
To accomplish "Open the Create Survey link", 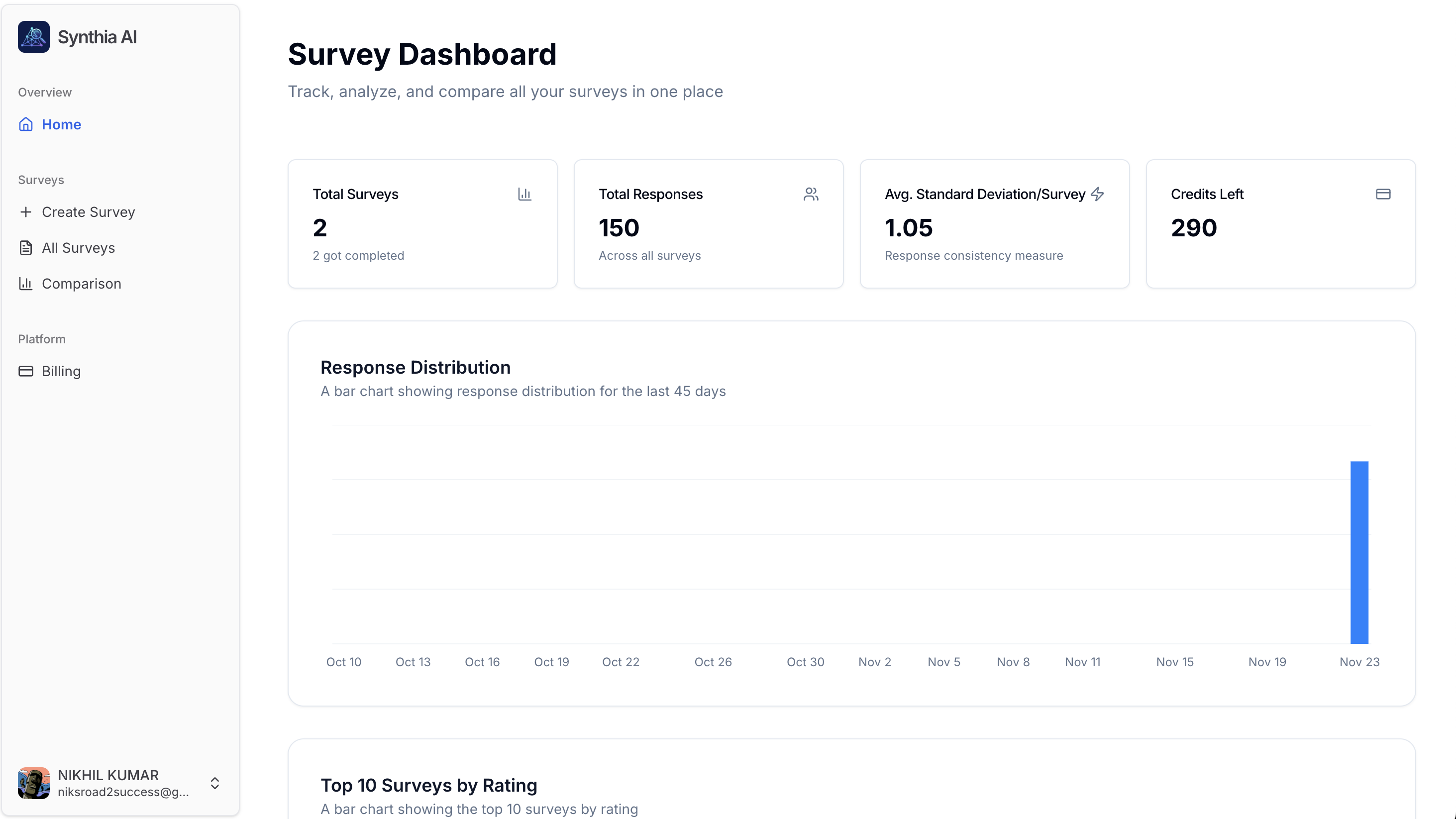I will pyautogui.click(x=88, y=212).
